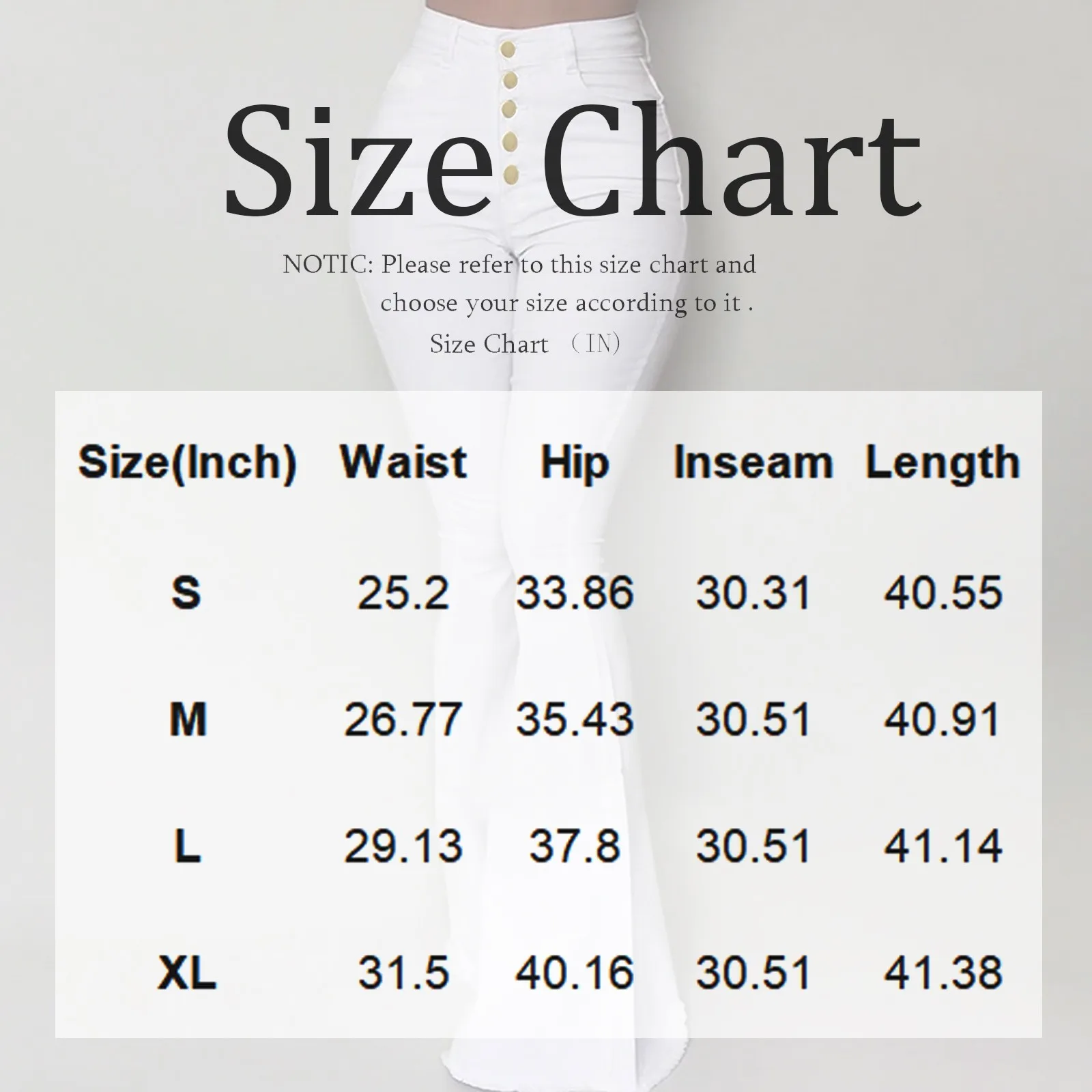Viewport: 1092px width, 1092px height.
Task: Click the 35.43 hip value
Action: click(575, 719)
